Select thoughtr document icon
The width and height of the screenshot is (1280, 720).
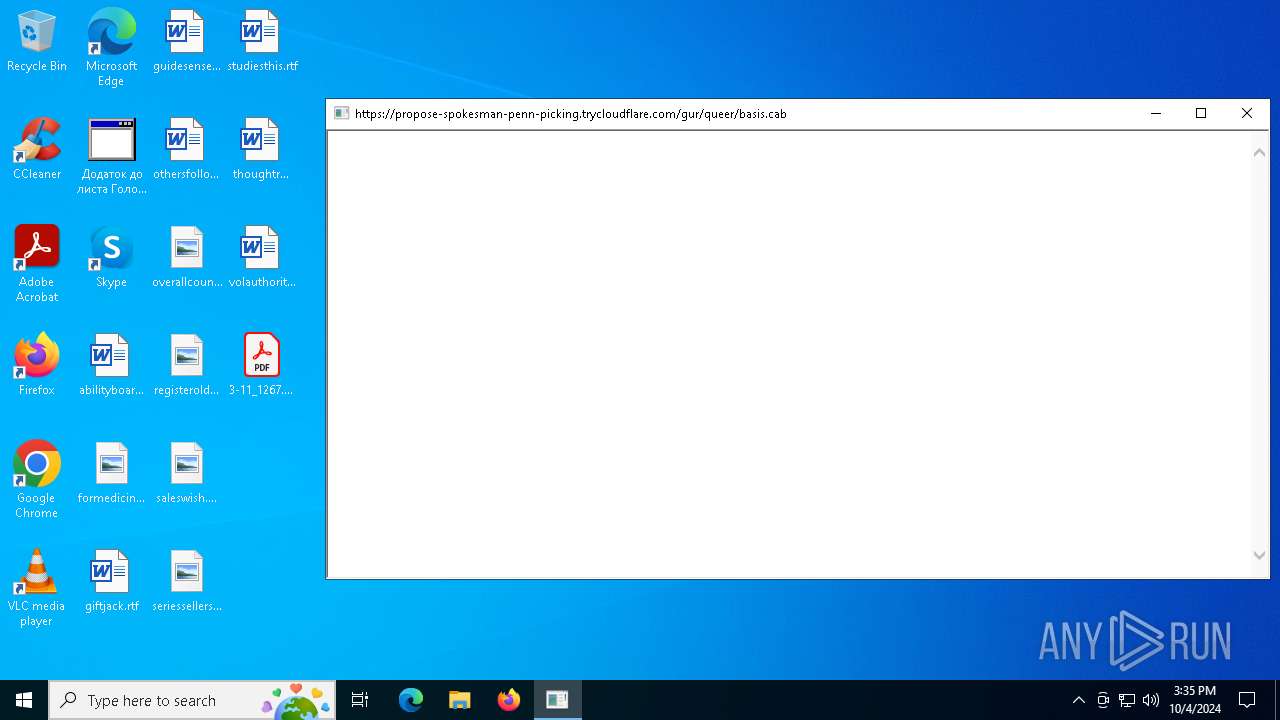261,150
